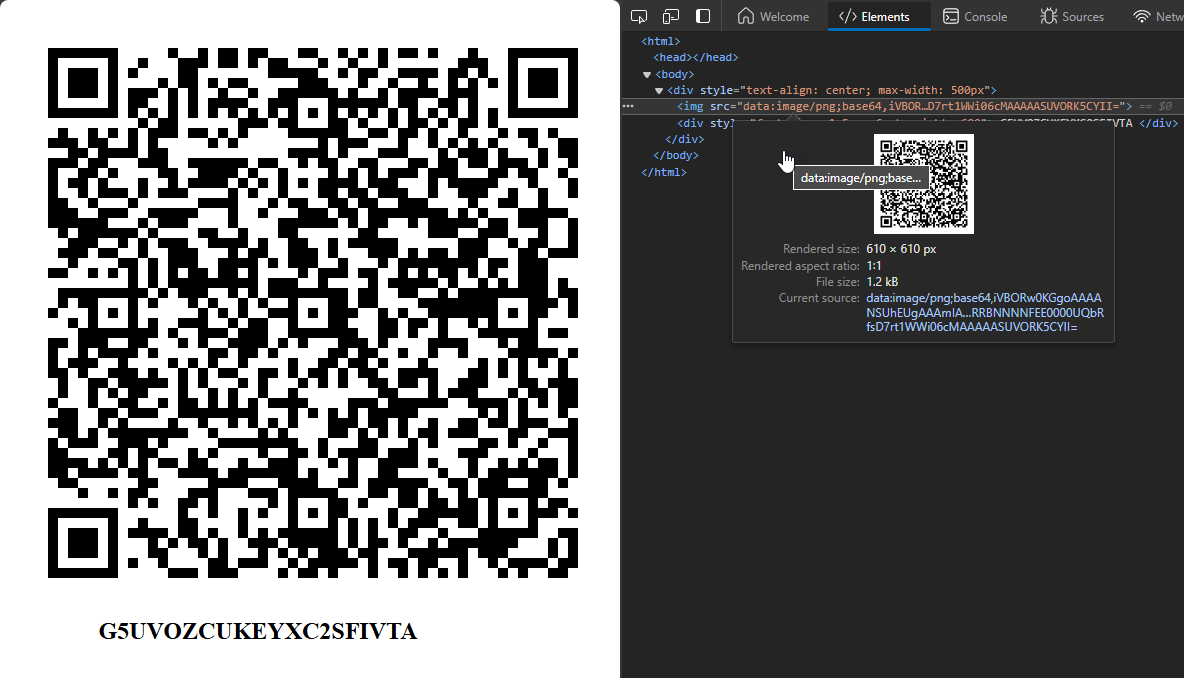The height and width of the screenshot is (678, 1184).
Task: Open the Sources panel
Action: click(1072, 16)
